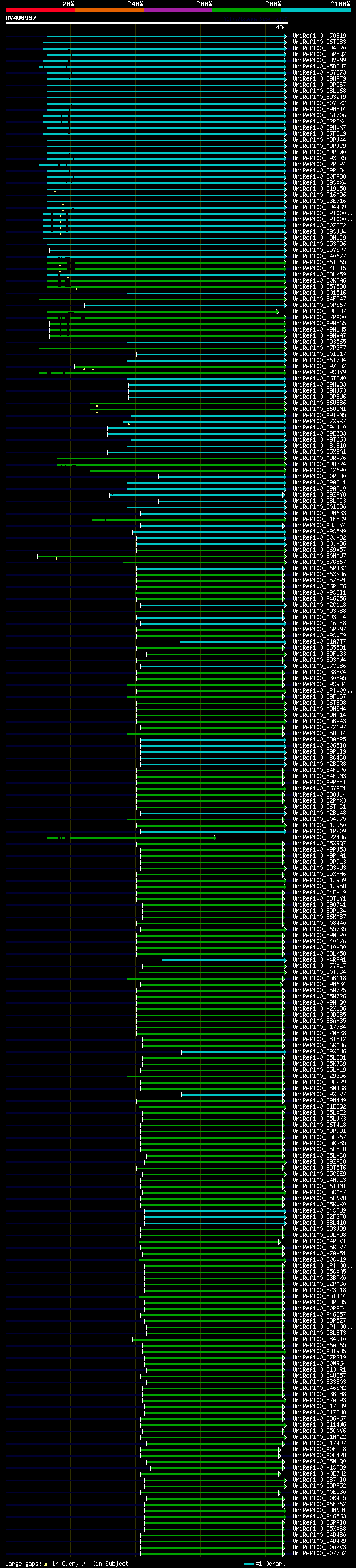356x1568 pixels.
Task: Click the label UniRef100_Q6T706
Action: pos(319,115)
